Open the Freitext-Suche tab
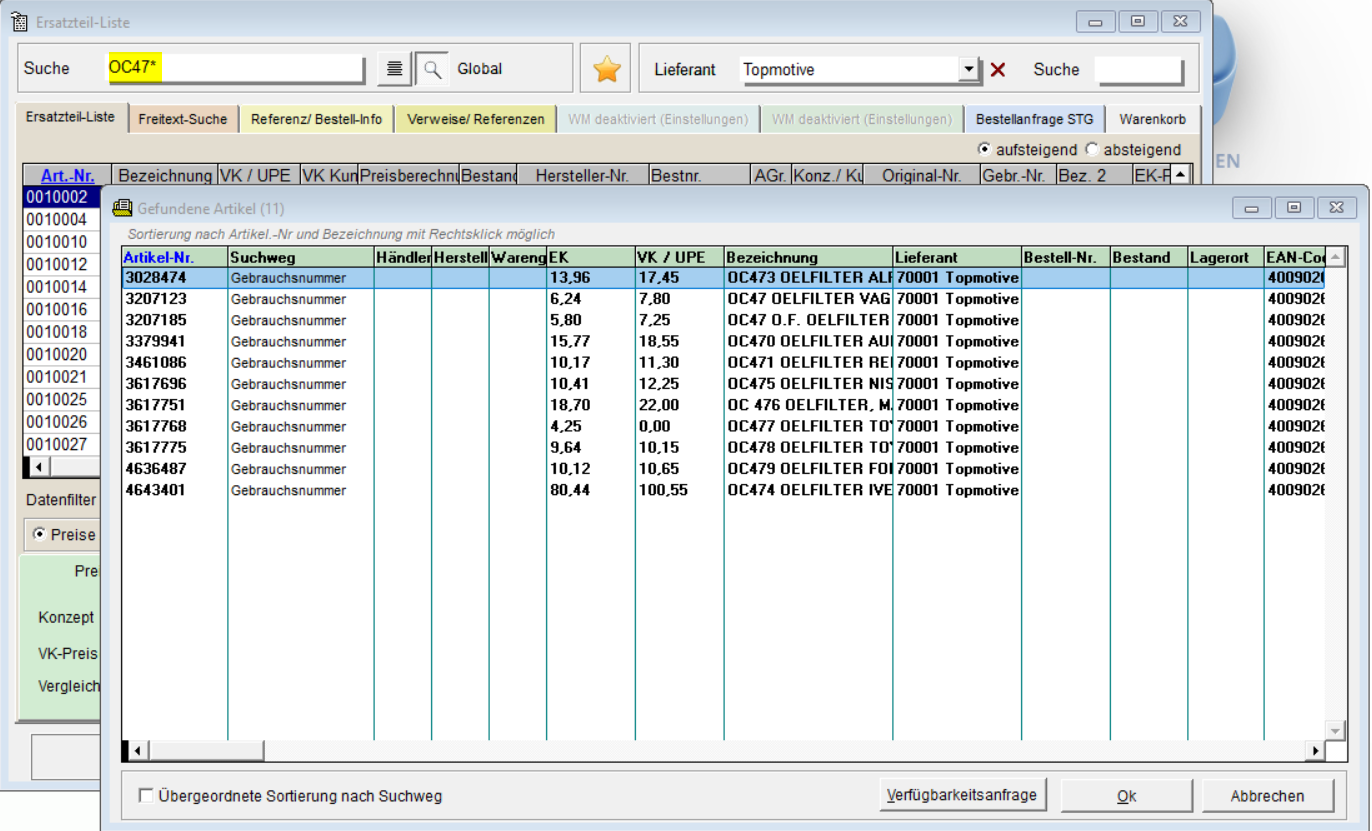 pyautogui.click(x=182, y=119)
